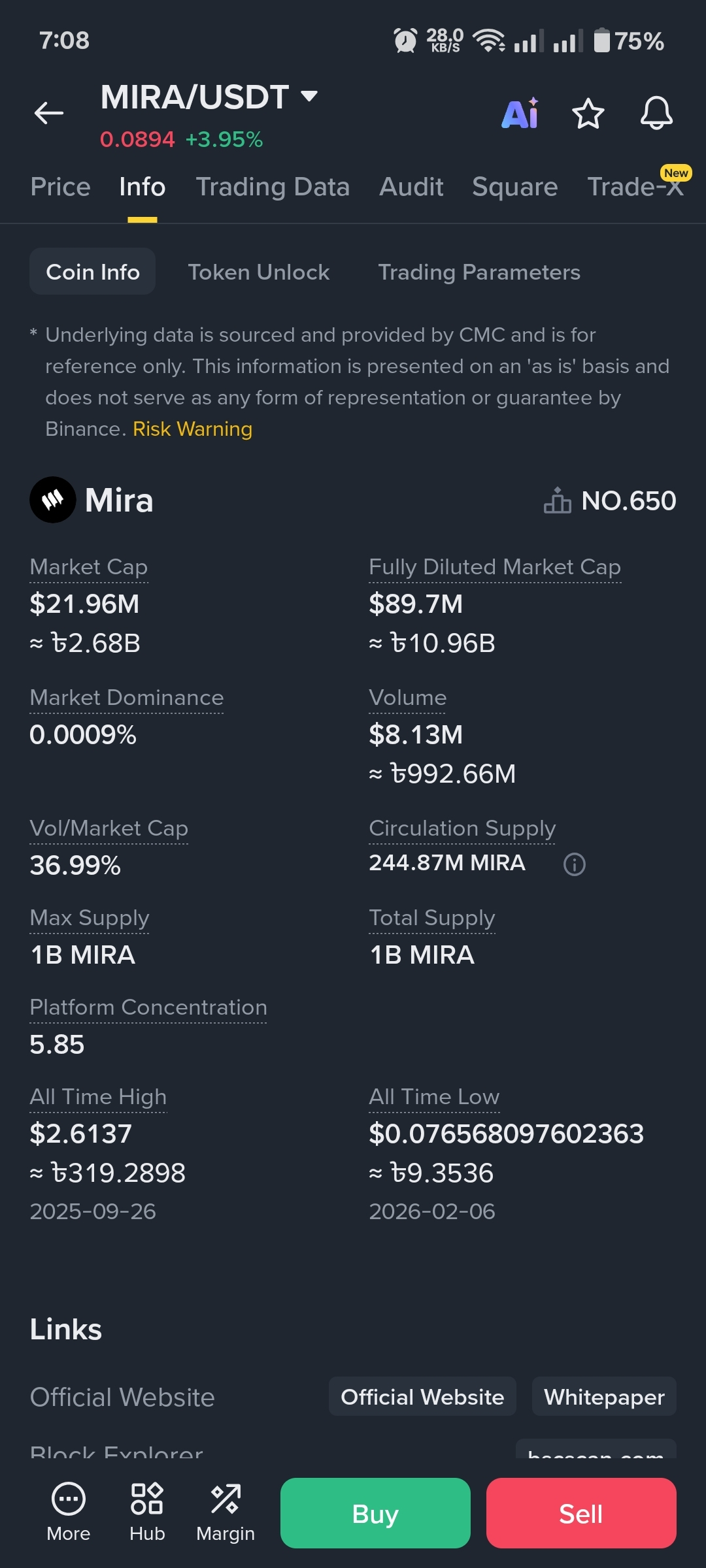Expand the MIRA/USDT pair dropdown arrow

tap(309, 97)
